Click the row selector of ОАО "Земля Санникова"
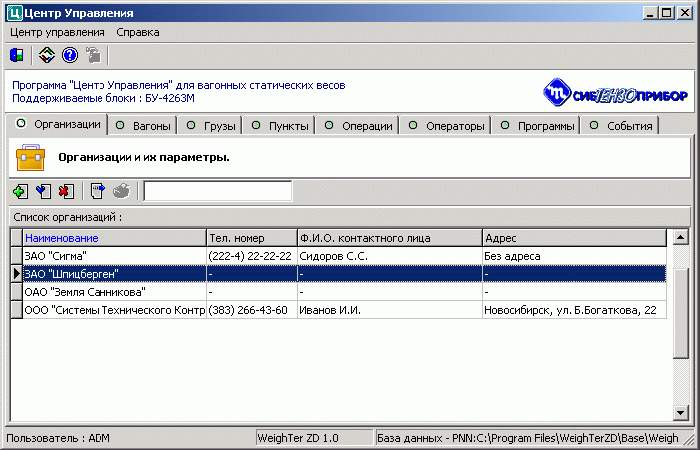This screenshot has width=700, height=450. coord(17,292)
